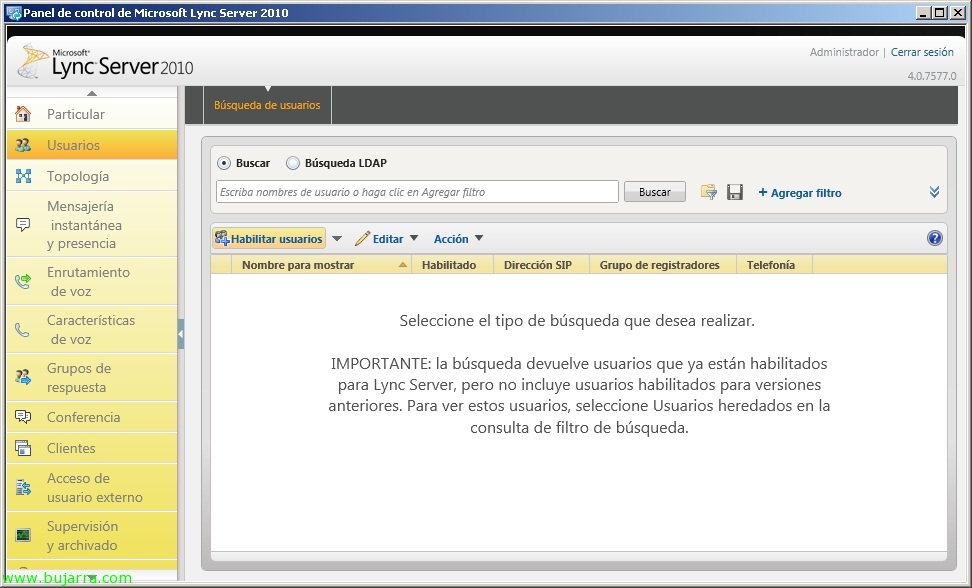Viewport: 972px width, 588px height.
Task: Open the Búsqueda de usuarios tab
Action: [267, 105]
